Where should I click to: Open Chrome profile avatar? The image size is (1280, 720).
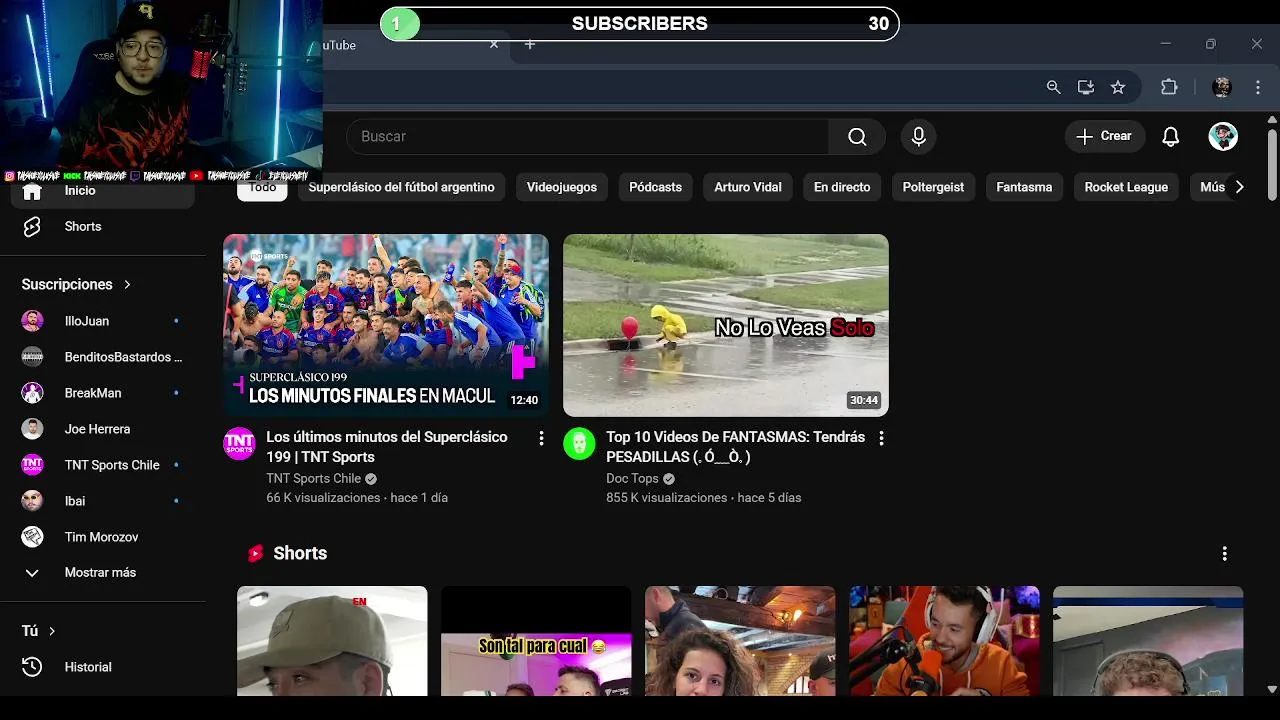pyautogui.click(x=1222, y=87)
